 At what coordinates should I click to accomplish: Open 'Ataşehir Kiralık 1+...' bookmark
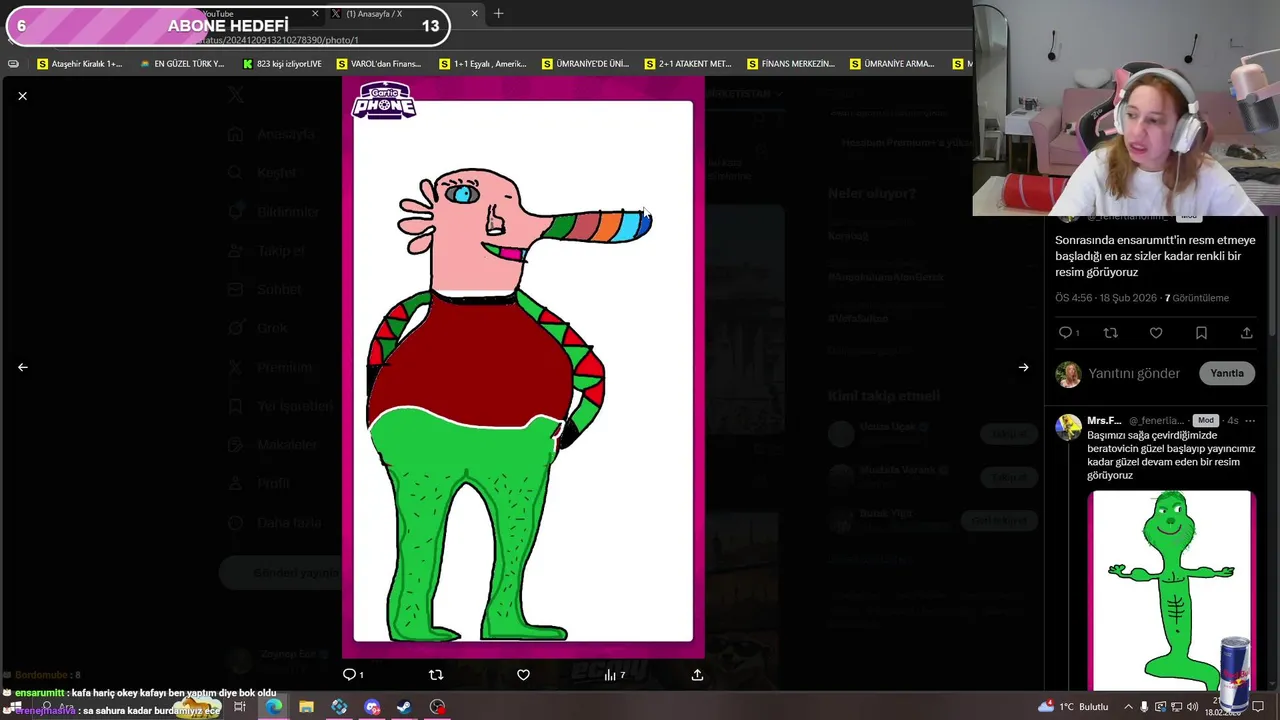pyautogui.click(x=79, y=64)
